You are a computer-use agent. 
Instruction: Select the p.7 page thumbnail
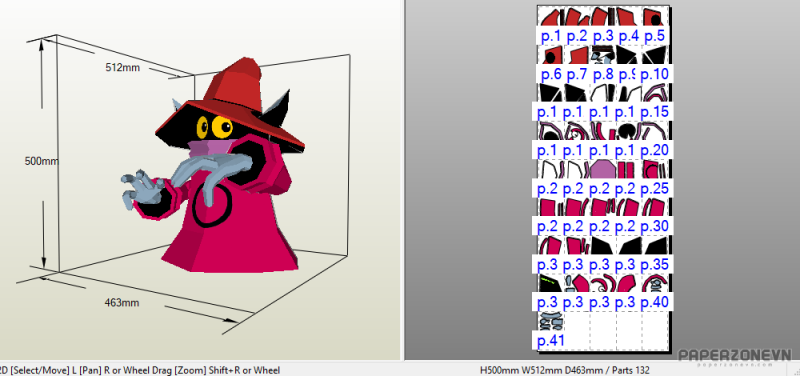577,63
